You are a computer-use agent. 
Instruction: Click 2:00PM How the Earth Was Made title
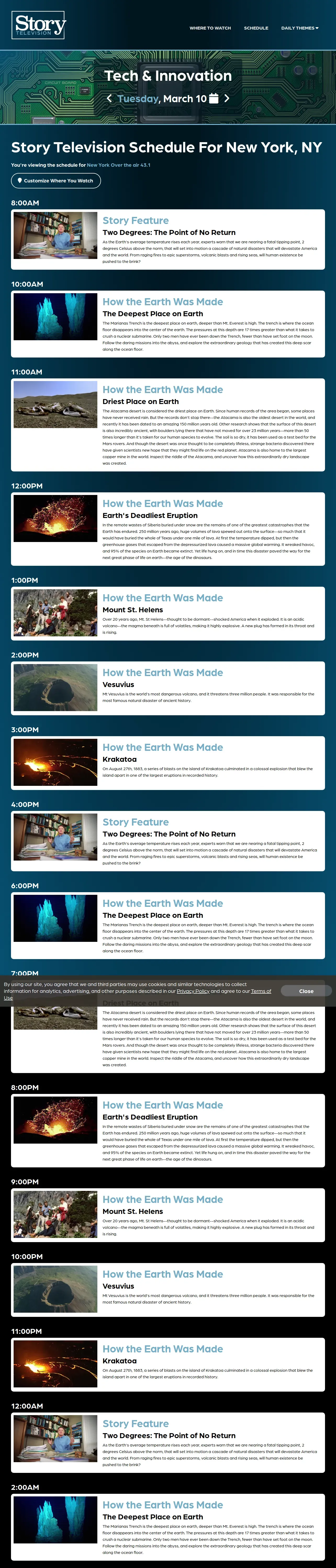(163, 673)
